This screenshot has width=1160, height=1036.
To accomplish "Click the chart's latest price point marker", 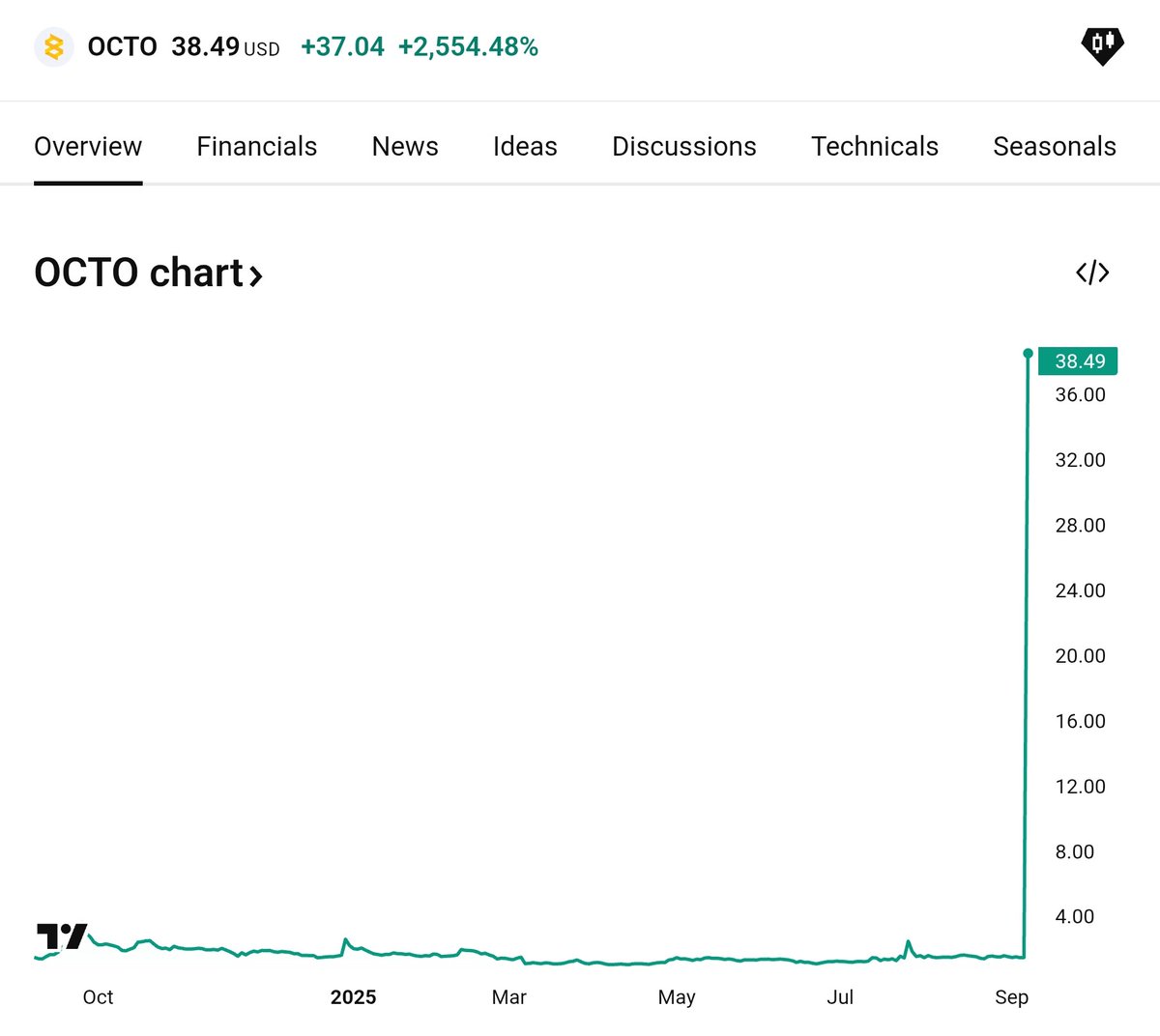I will click(x=1028, y=354).
